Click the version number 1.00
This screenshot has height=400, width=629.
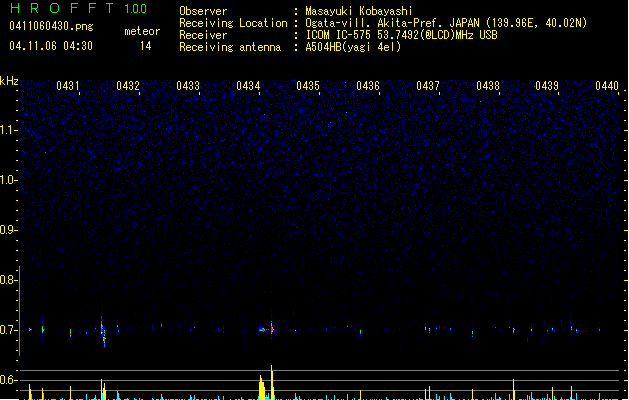(x=136, y=9)
